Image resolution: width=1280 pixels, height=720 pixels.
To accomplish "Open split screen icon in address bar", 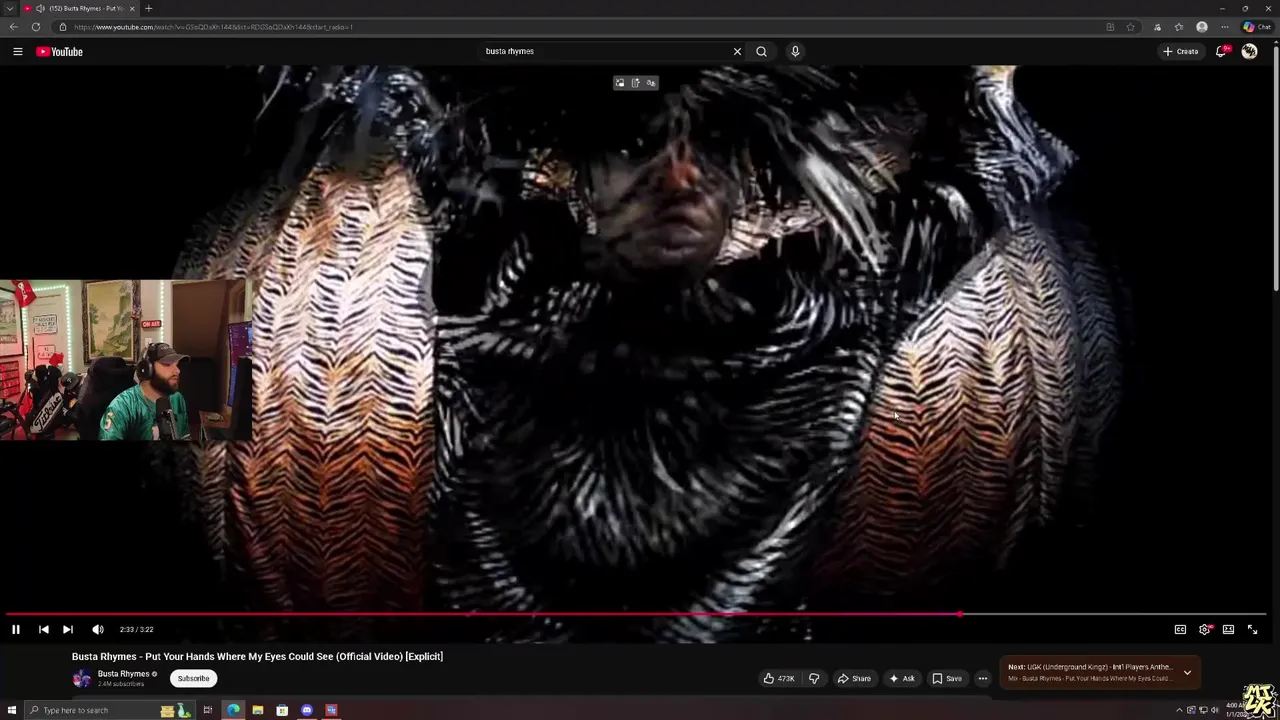I will point(1110,27).
